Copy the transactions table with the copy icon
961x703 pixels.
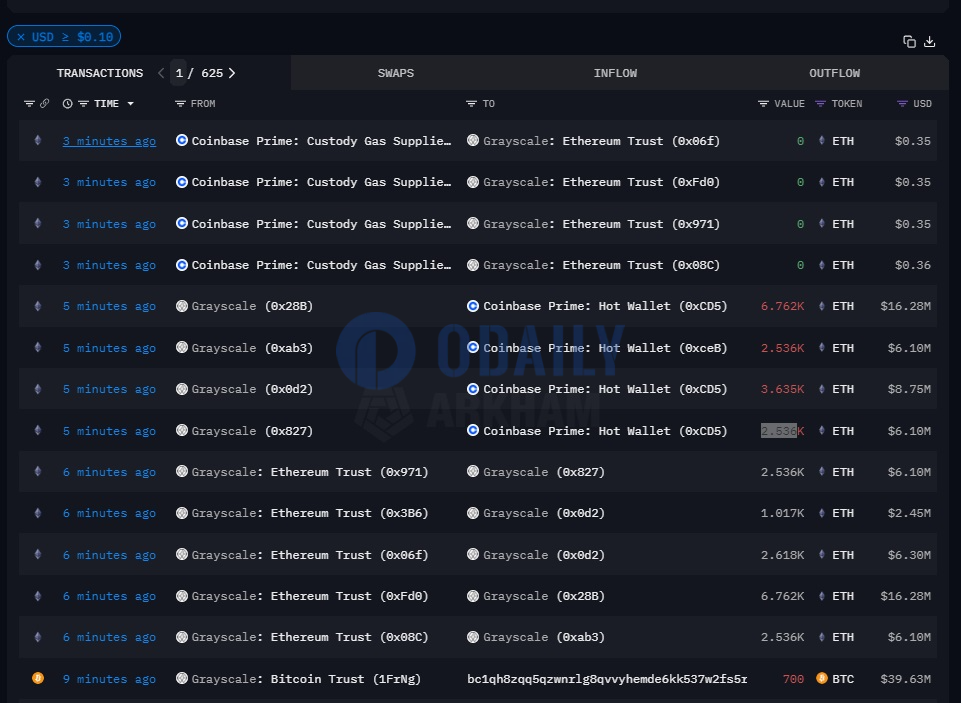pyautogui.click(x=910, y=42)
